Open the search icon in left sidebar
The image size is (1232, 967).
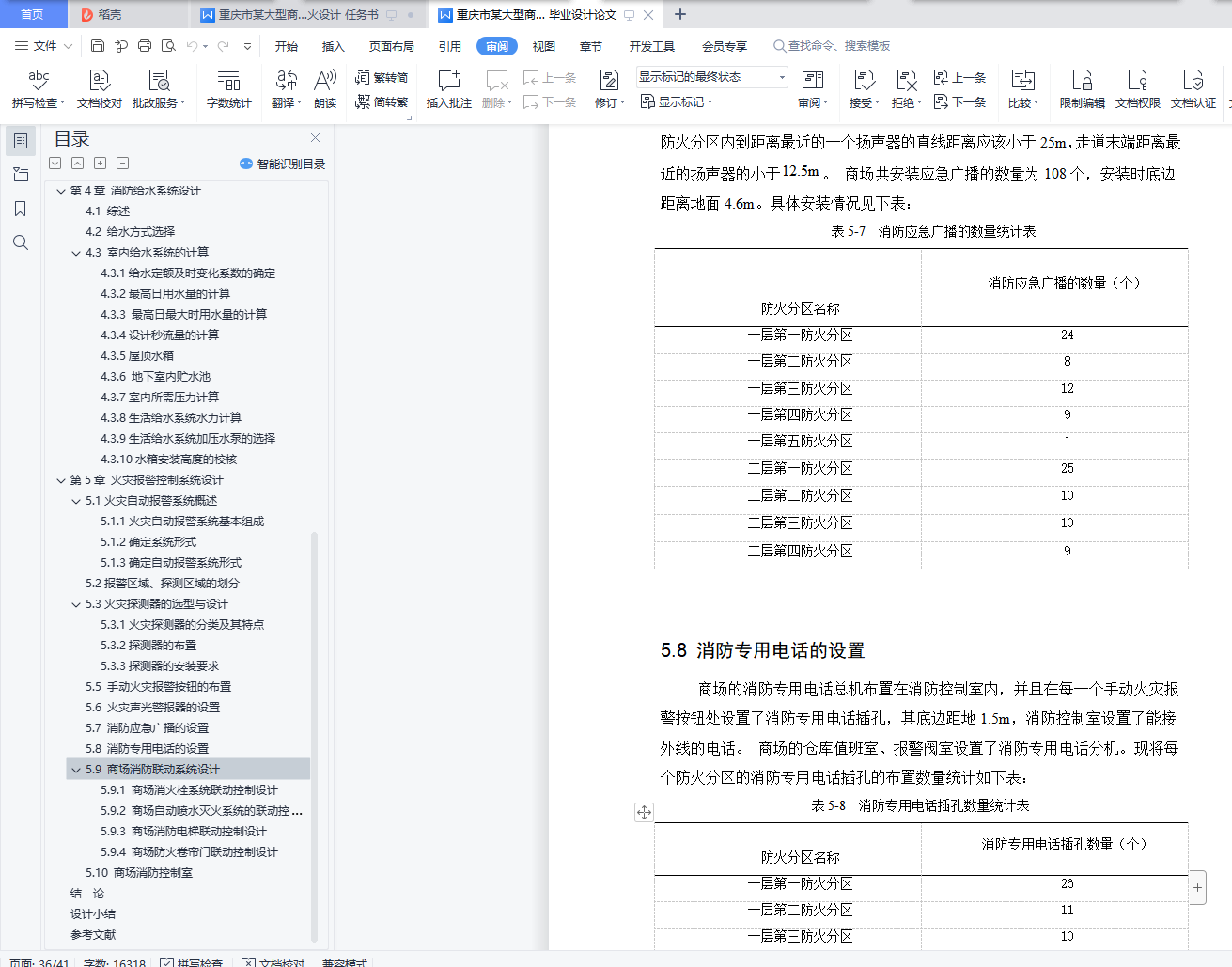[20, 242]
